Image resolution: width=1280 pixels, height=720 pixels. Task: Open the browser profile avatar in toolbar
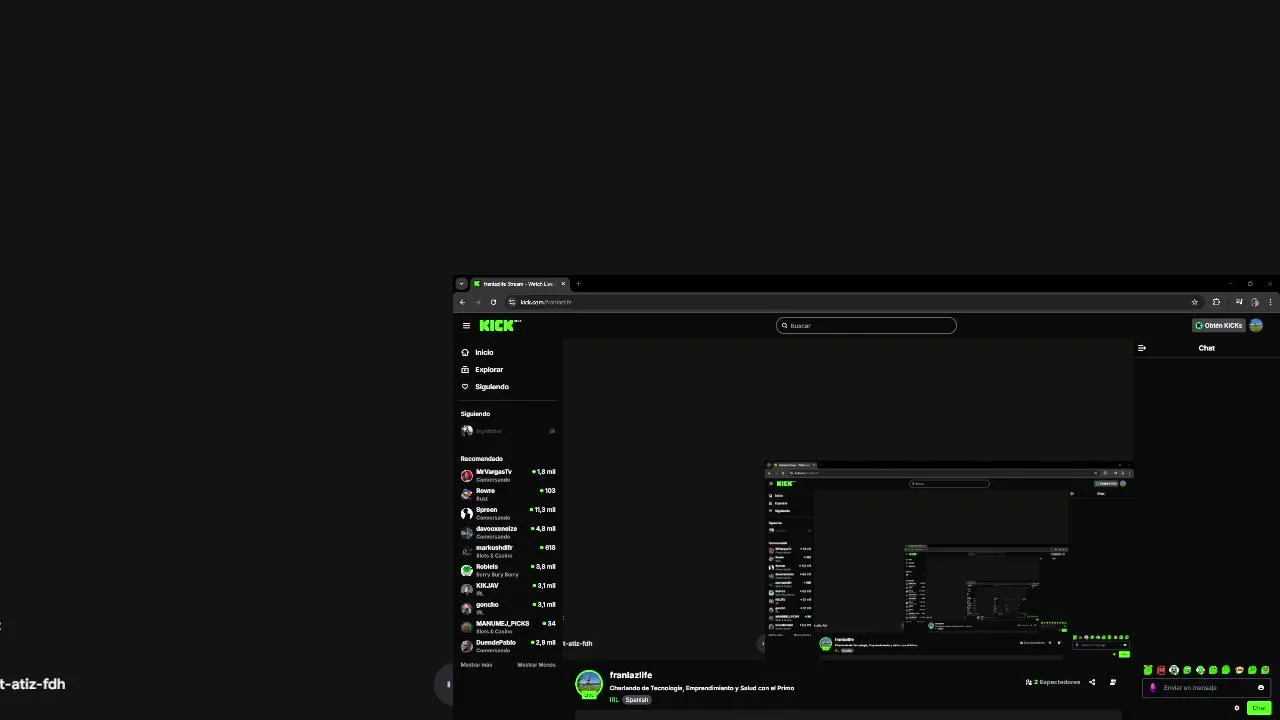[1254, 302]
